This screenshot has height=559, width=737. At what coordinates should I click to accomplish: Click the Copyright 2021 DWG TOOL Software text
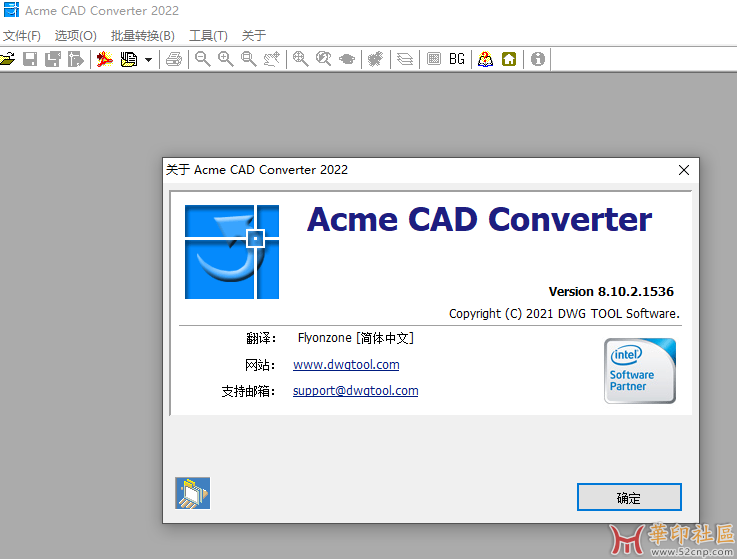[x=564, y=314]
